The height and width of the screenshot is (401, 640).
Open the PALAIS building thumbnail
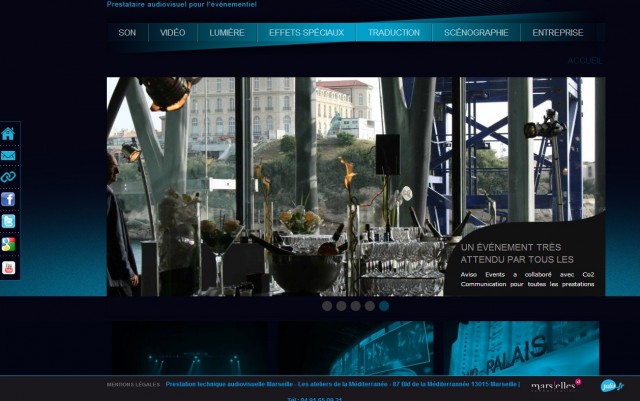[x=521, y=348]
